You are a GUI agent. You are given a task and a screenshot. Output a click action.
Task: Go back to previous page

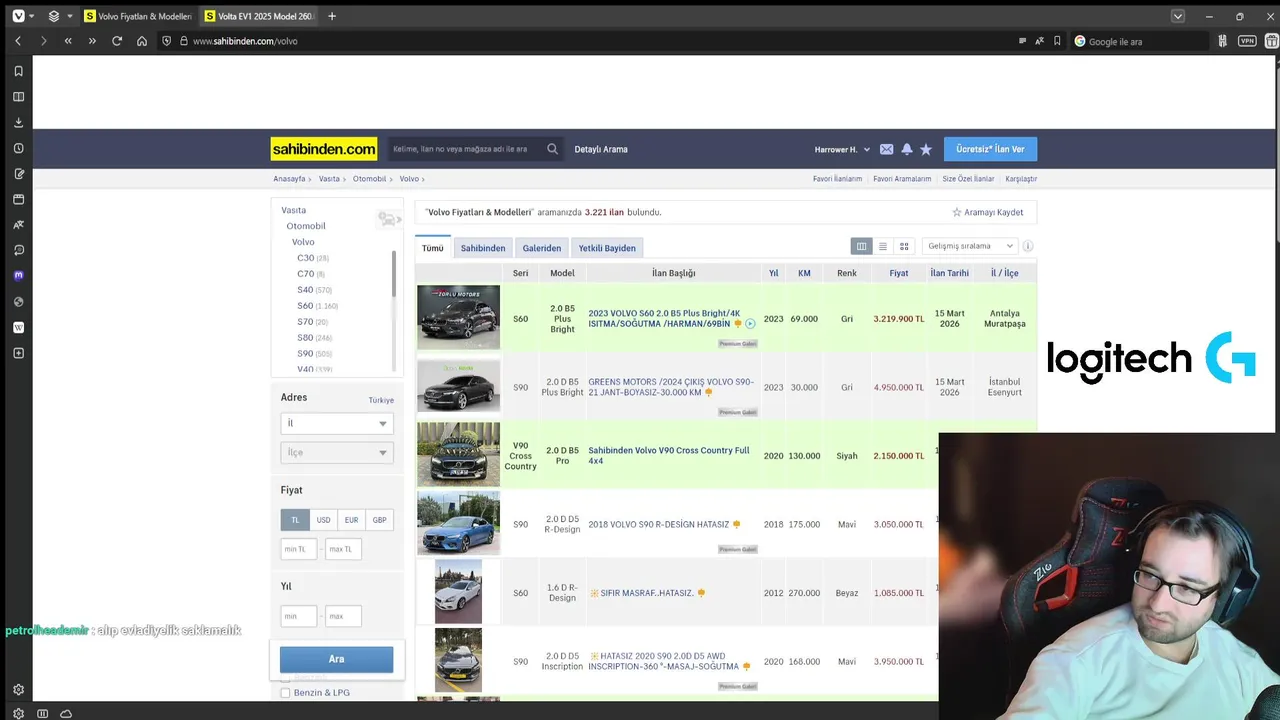[18, 41]
